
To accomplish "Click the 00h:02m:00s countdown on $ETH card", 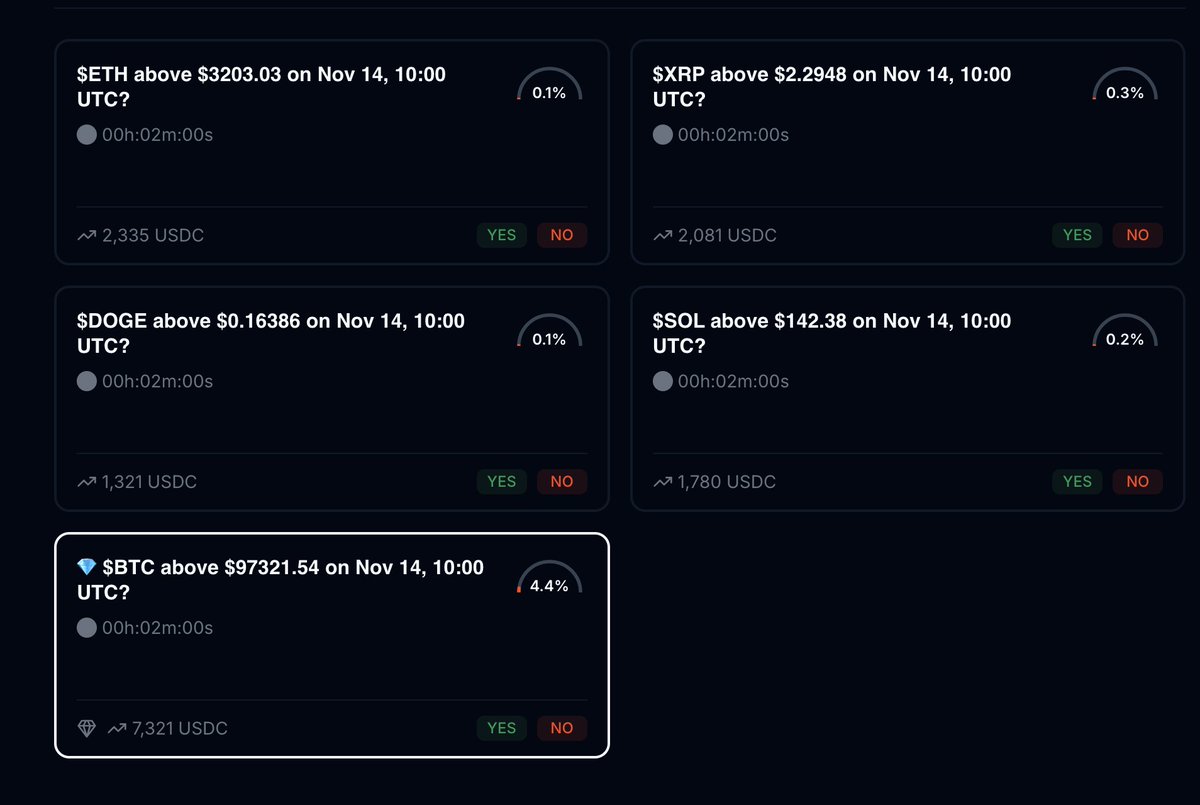I will 158,134.
